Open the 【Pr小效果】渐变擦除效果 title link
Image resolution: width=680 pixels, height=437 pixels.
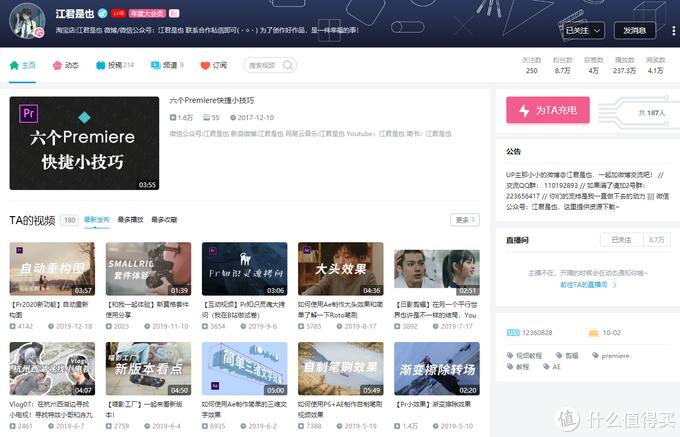pyautogui.click(x=432, y=404)
